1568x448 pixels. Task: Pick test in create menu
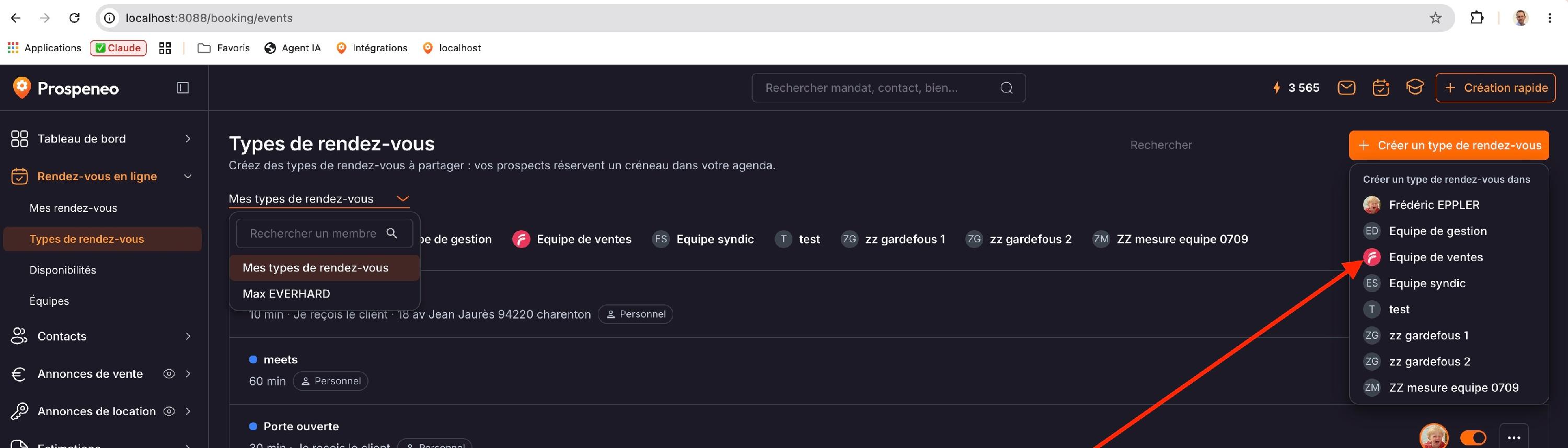point(1449,310)
